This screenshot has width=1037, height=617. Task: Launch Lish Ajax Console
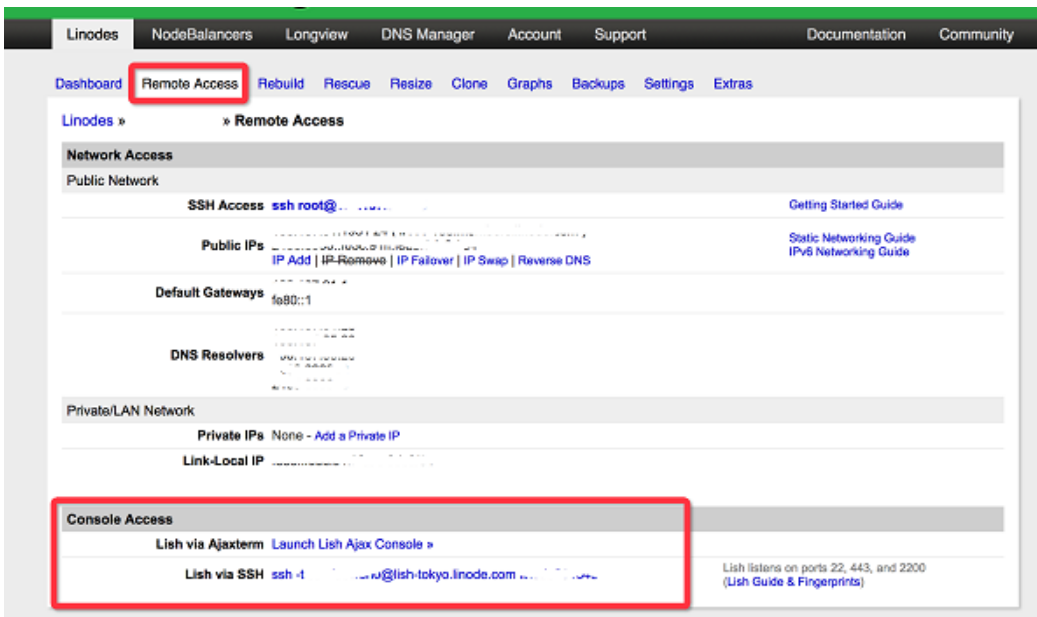352,544
